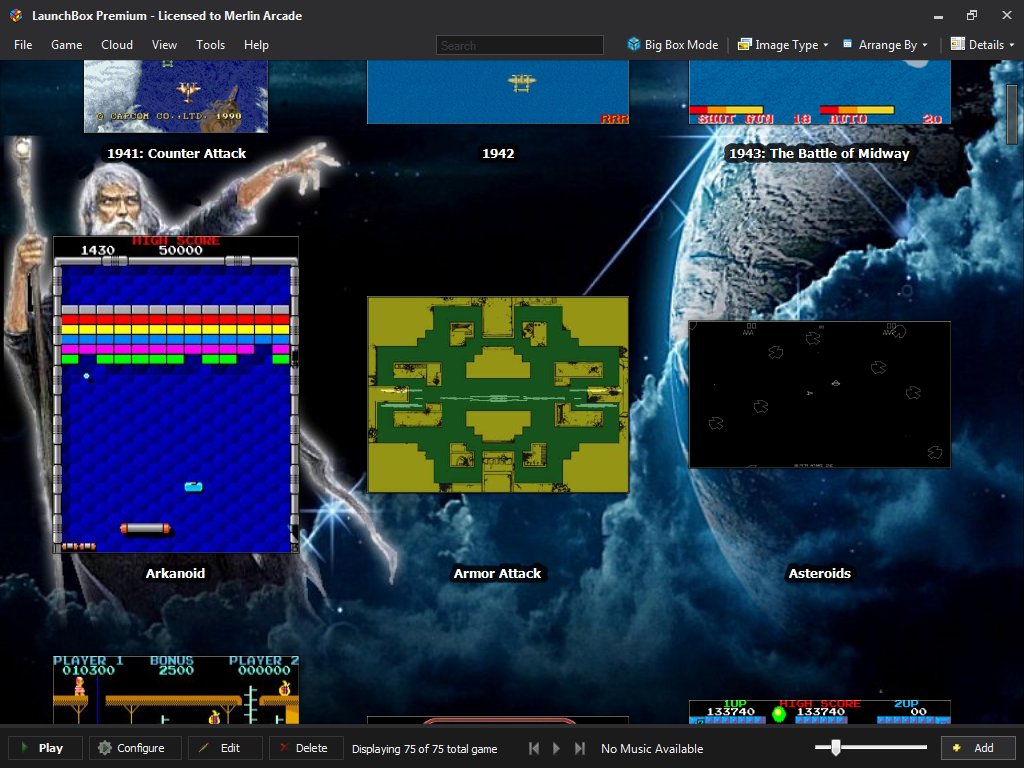Click the Edit pencil icon
This screenshot has height=768, width=1024.
coord(204,747)
